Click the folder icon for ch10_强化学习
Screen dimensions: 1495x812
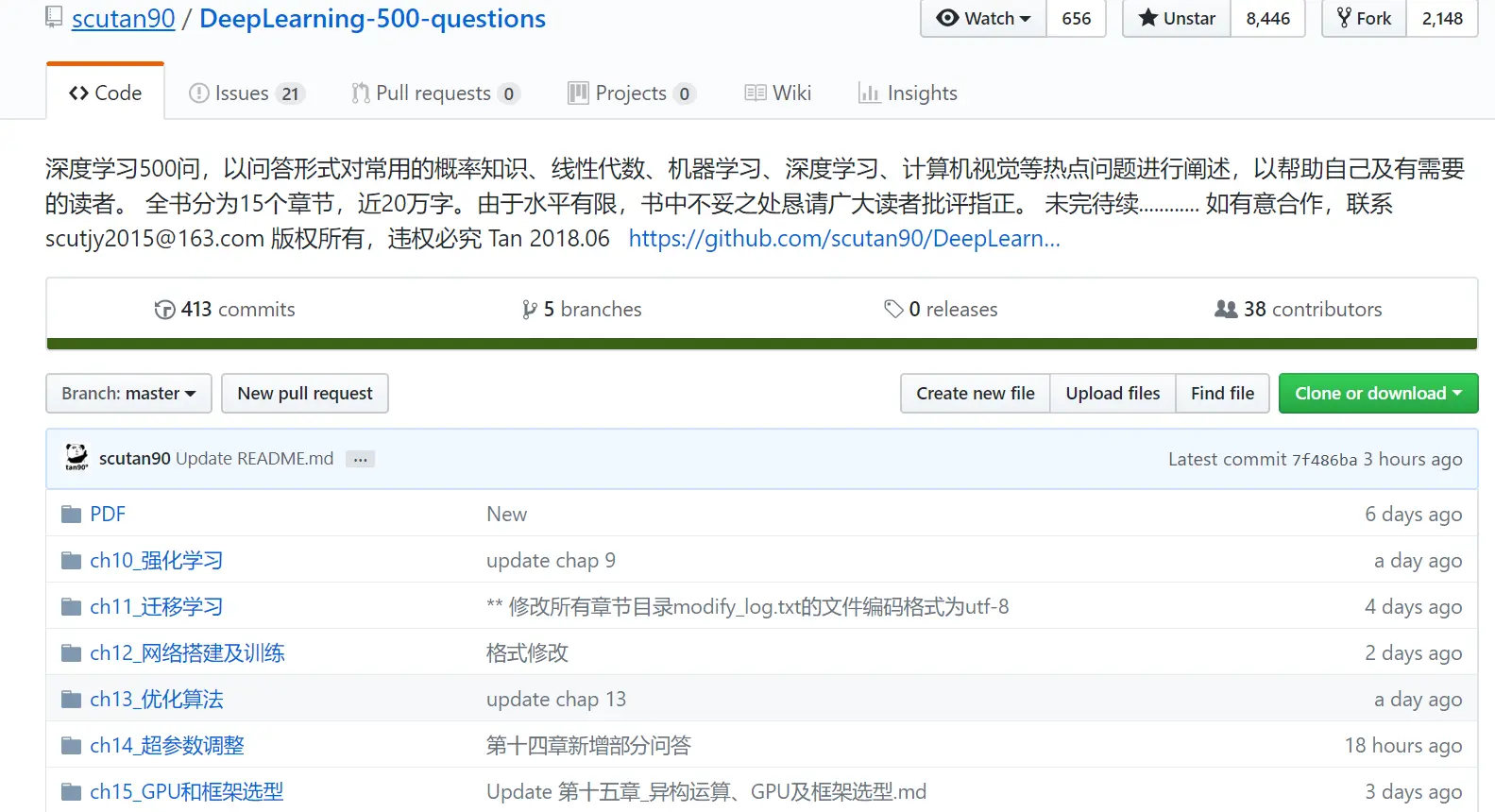pos(71,560)
